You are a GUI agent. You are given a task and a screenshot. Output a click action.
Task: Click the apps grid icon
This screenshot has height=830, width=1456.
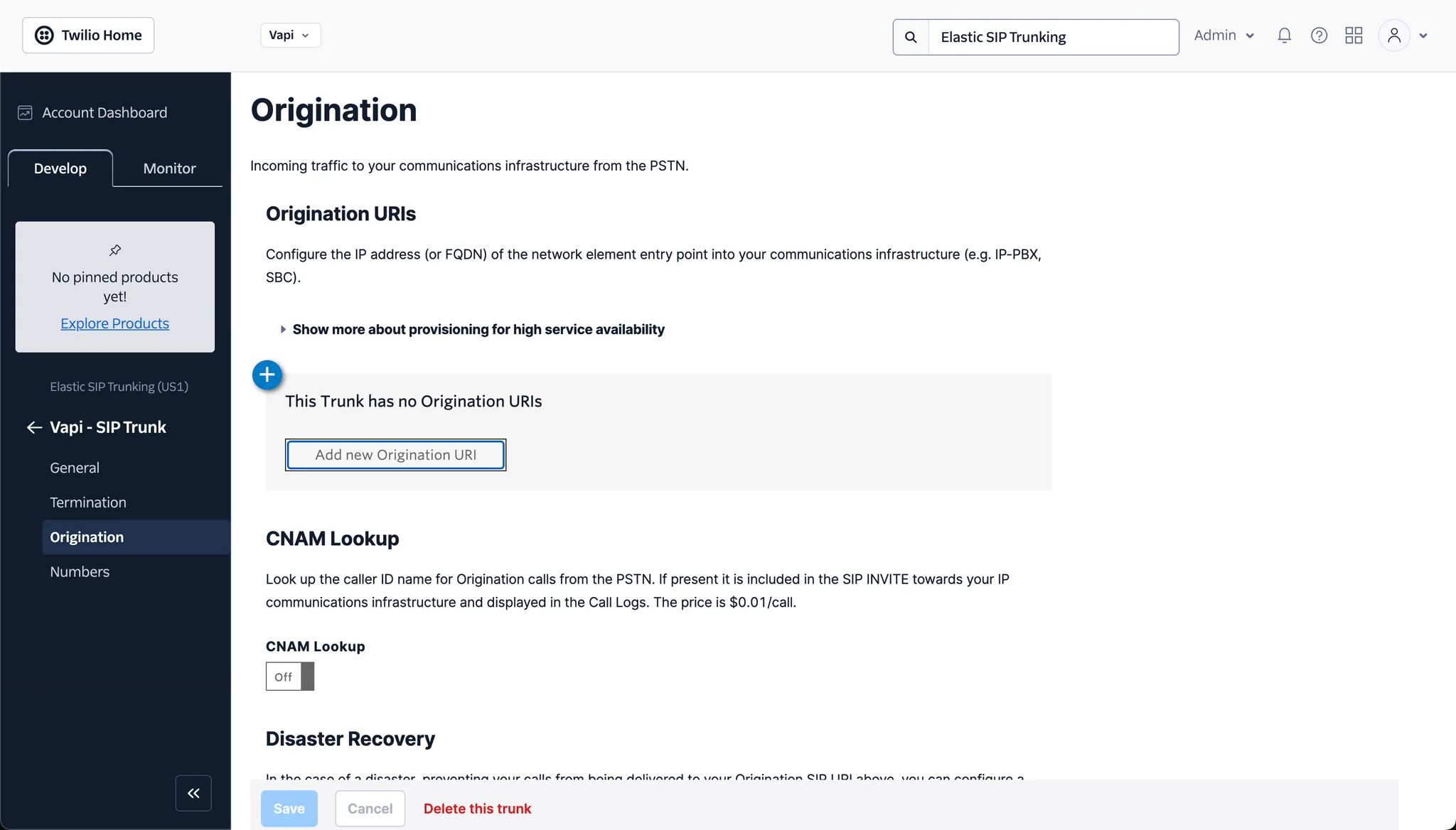point(1354,35)
